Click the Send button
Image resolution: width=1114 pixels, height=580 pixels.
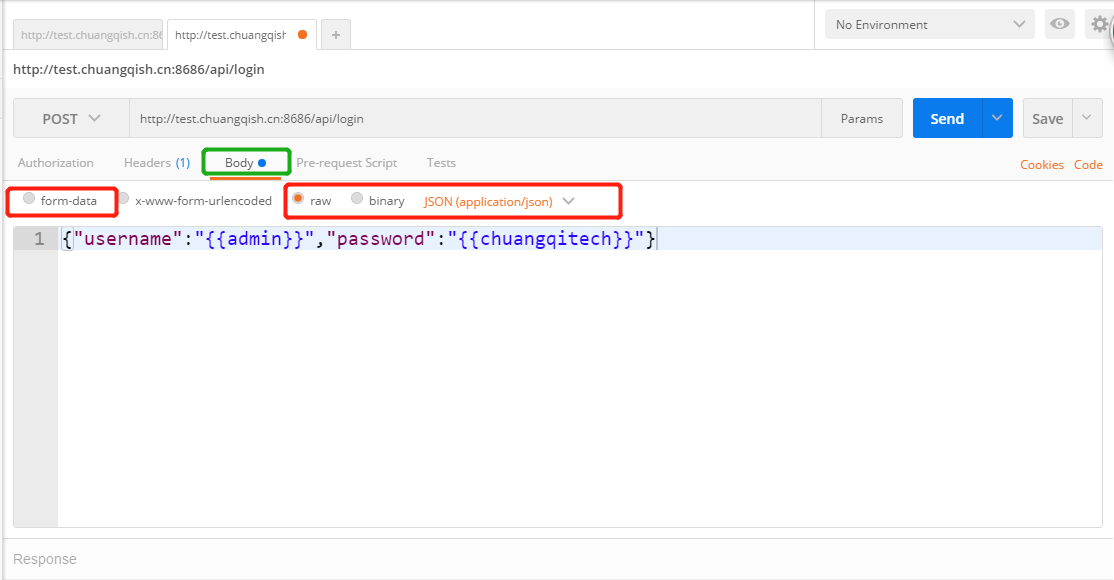coord(947,118)
